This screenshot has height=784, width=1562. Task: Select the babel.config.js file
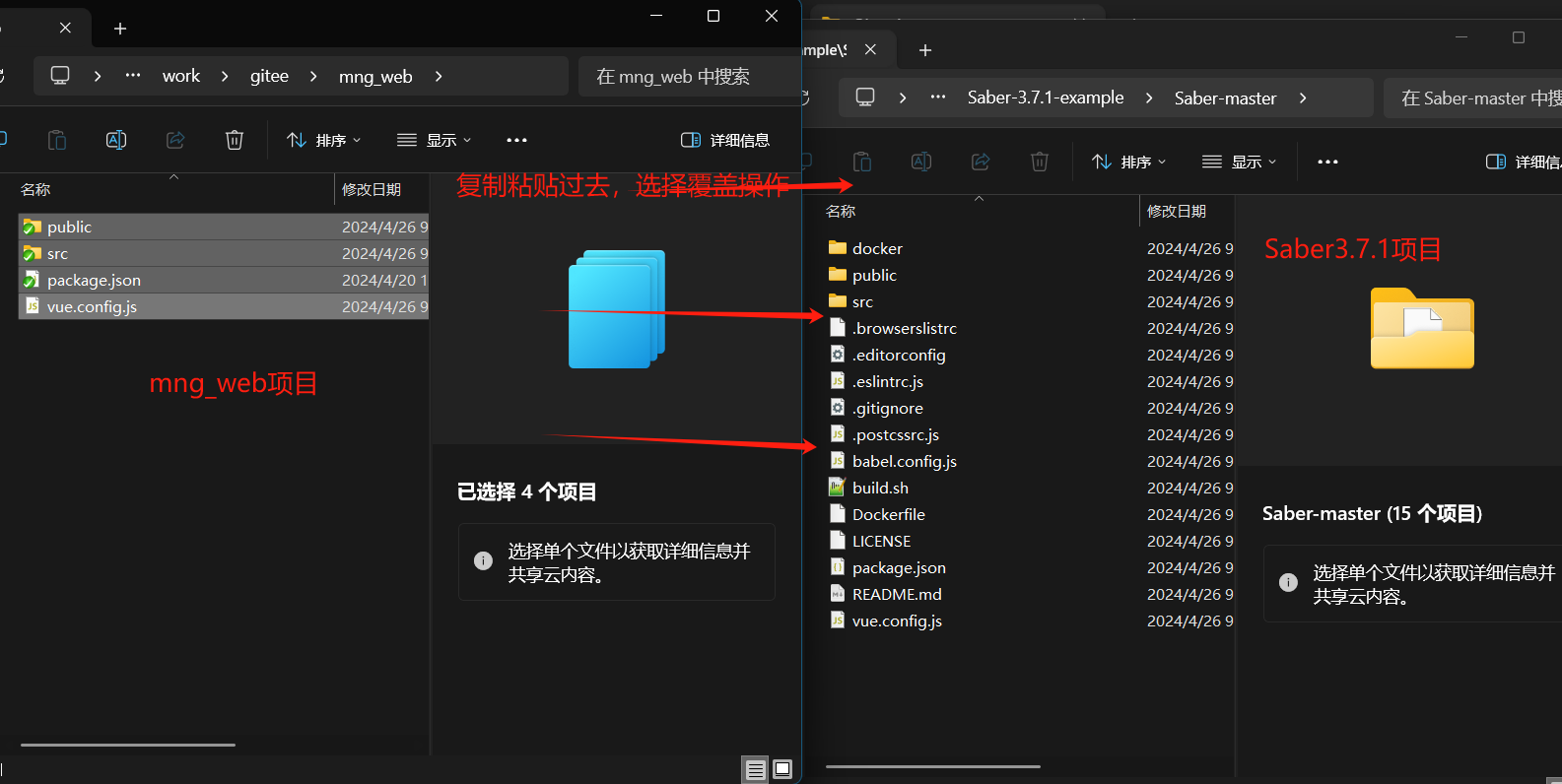point(1029,461)
